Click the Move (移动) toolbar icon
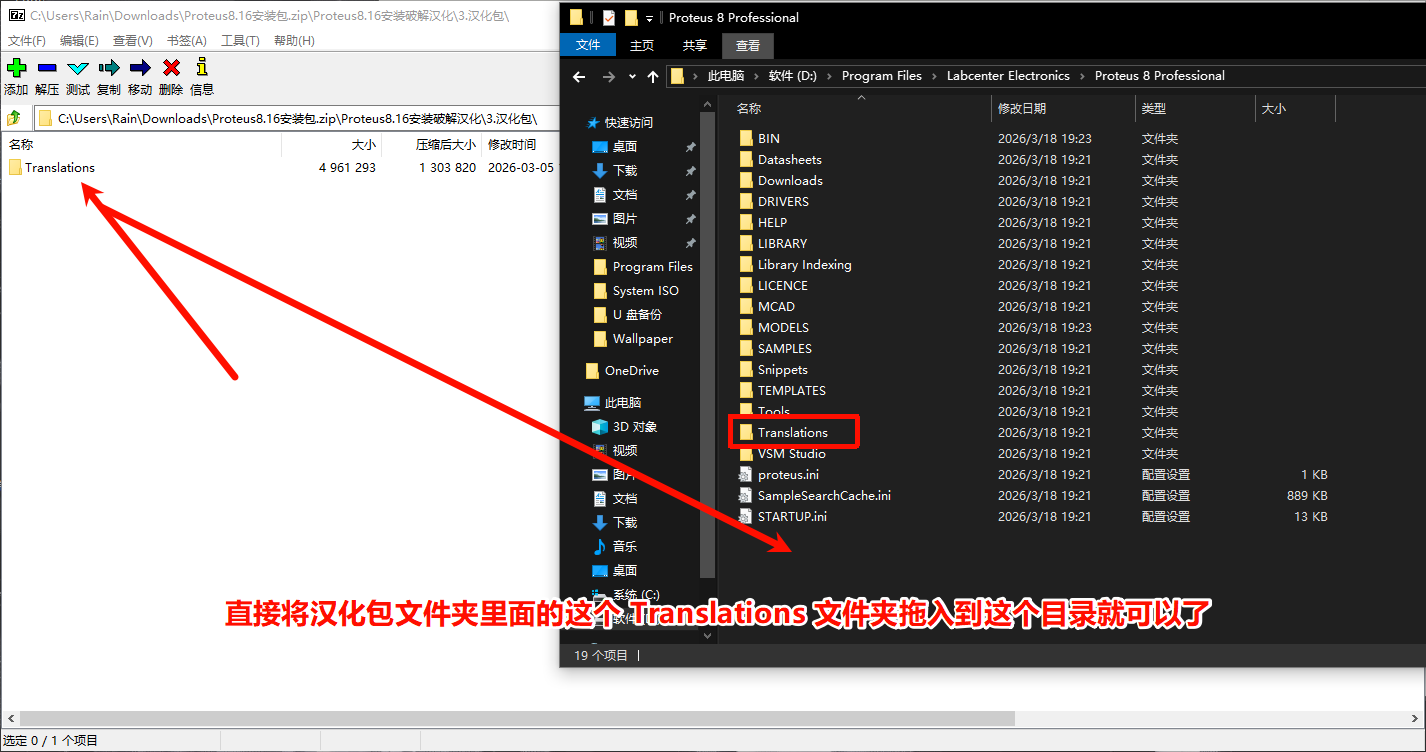 140,68
